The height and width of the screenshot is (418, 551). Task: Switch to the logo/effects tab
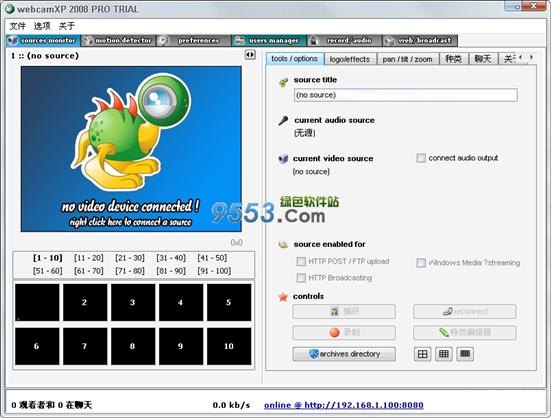tap(350, 59)
